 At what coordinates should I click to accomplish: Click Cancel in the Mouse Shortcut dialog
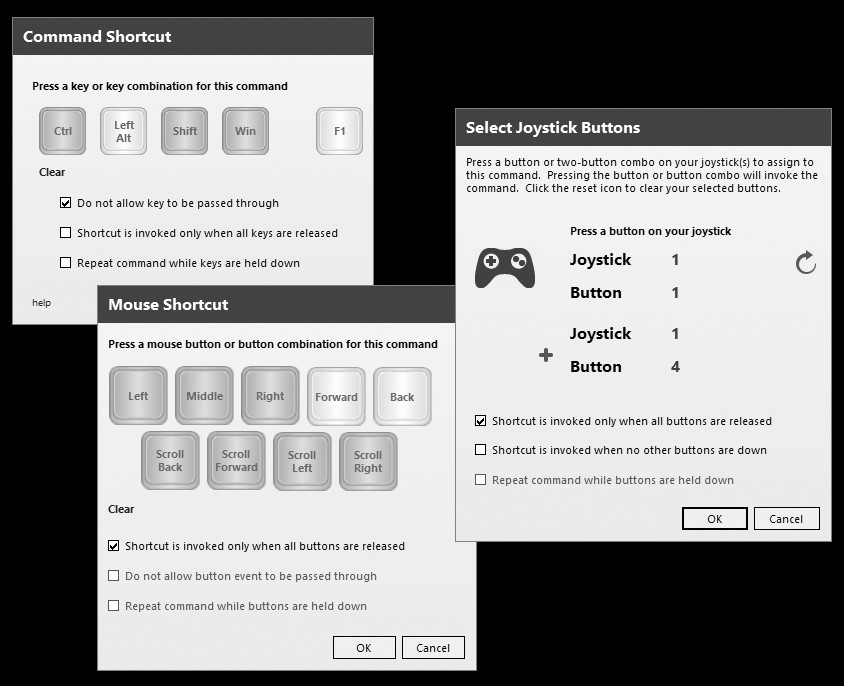coord(433,647)
